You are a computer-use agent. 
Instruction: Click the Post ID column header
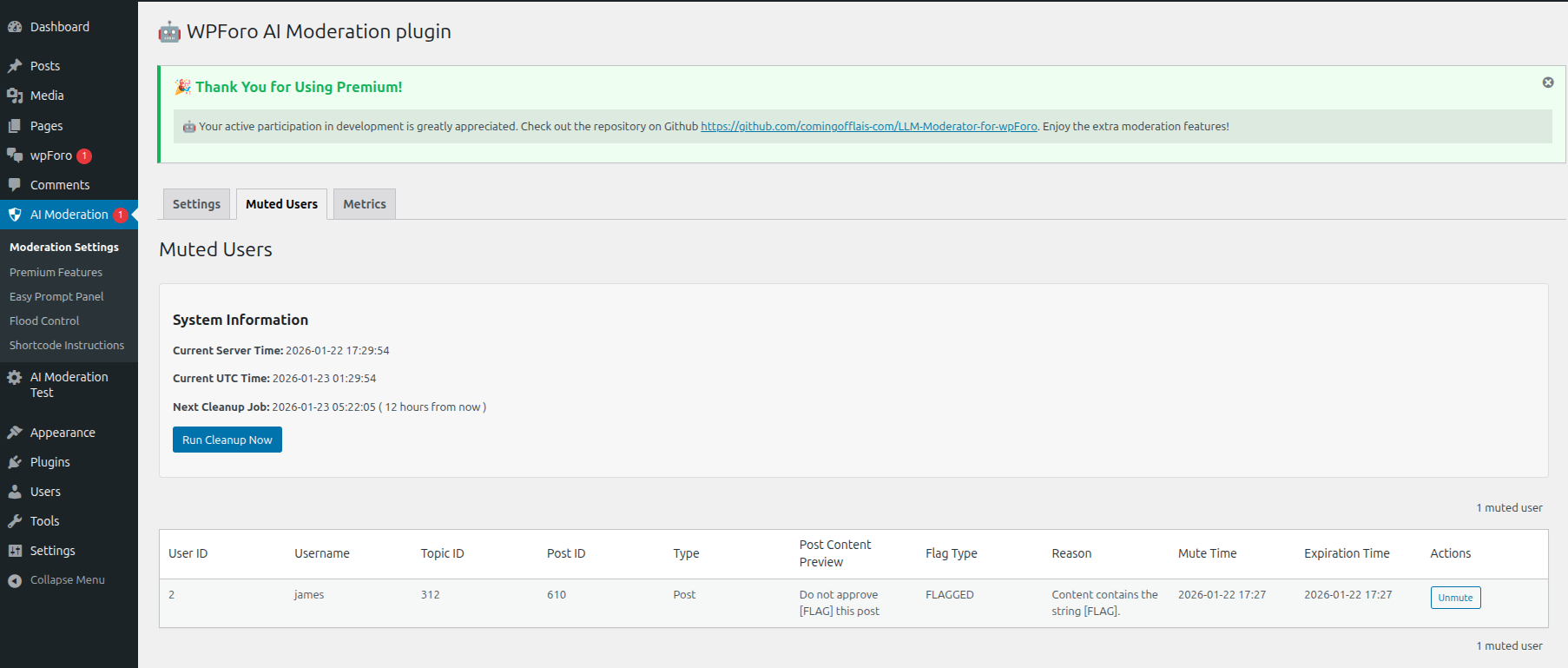(x=566, y=553)
